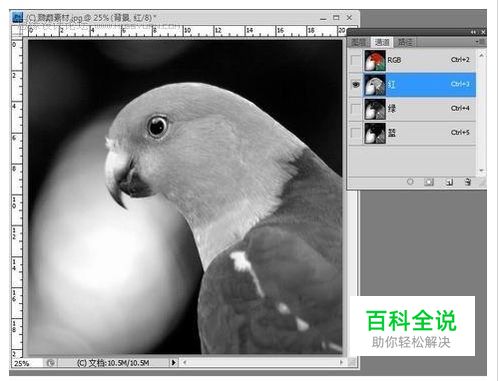The image size is (500, 381).
Task: Click the horizontal scrollbar left arrow
Action: [185, 362]
